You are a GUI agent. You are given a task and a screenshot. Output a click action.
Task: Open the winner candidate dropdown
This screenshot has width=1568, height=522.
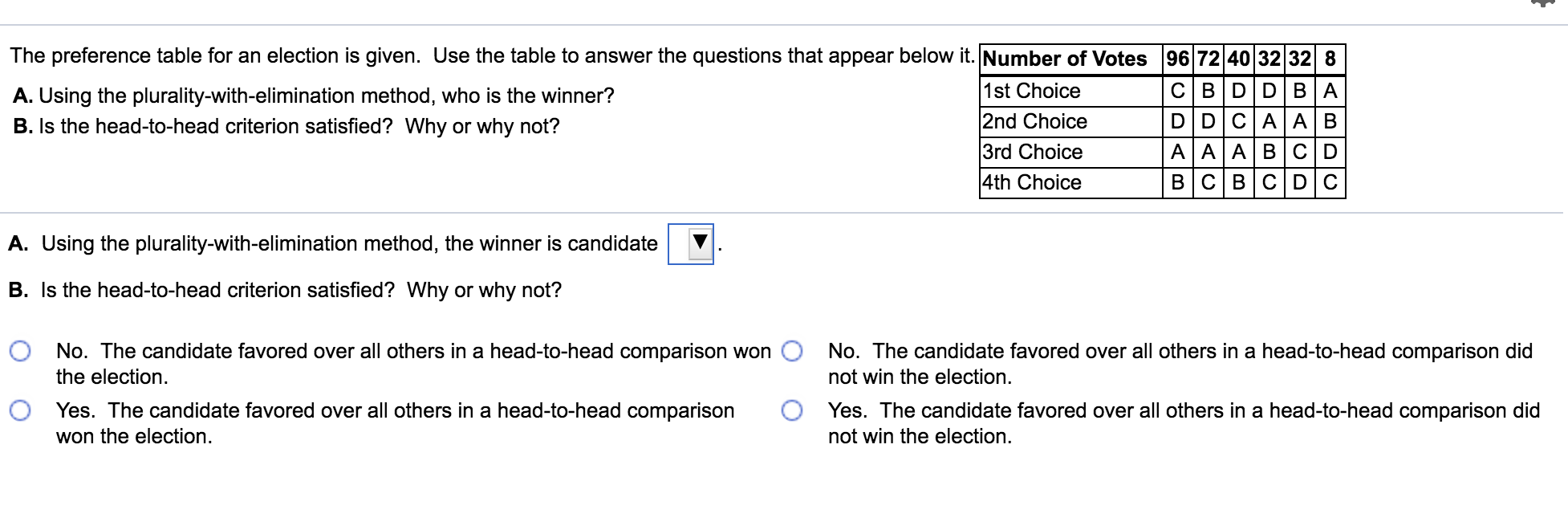coord(691,243)
